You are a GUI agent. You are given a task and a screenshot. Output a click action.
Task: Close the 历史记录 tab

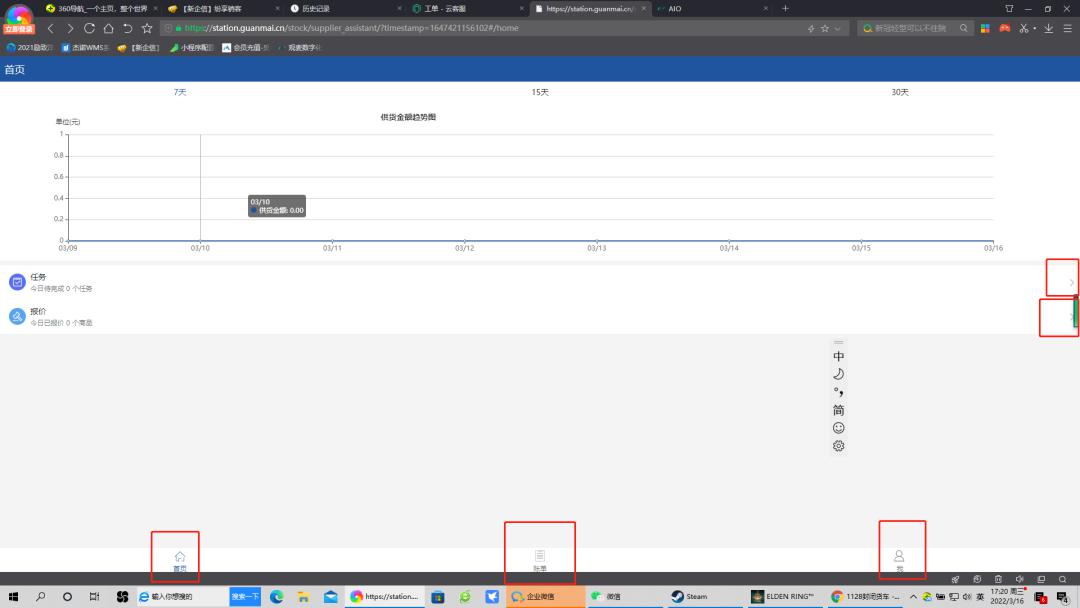pos(399,8)
